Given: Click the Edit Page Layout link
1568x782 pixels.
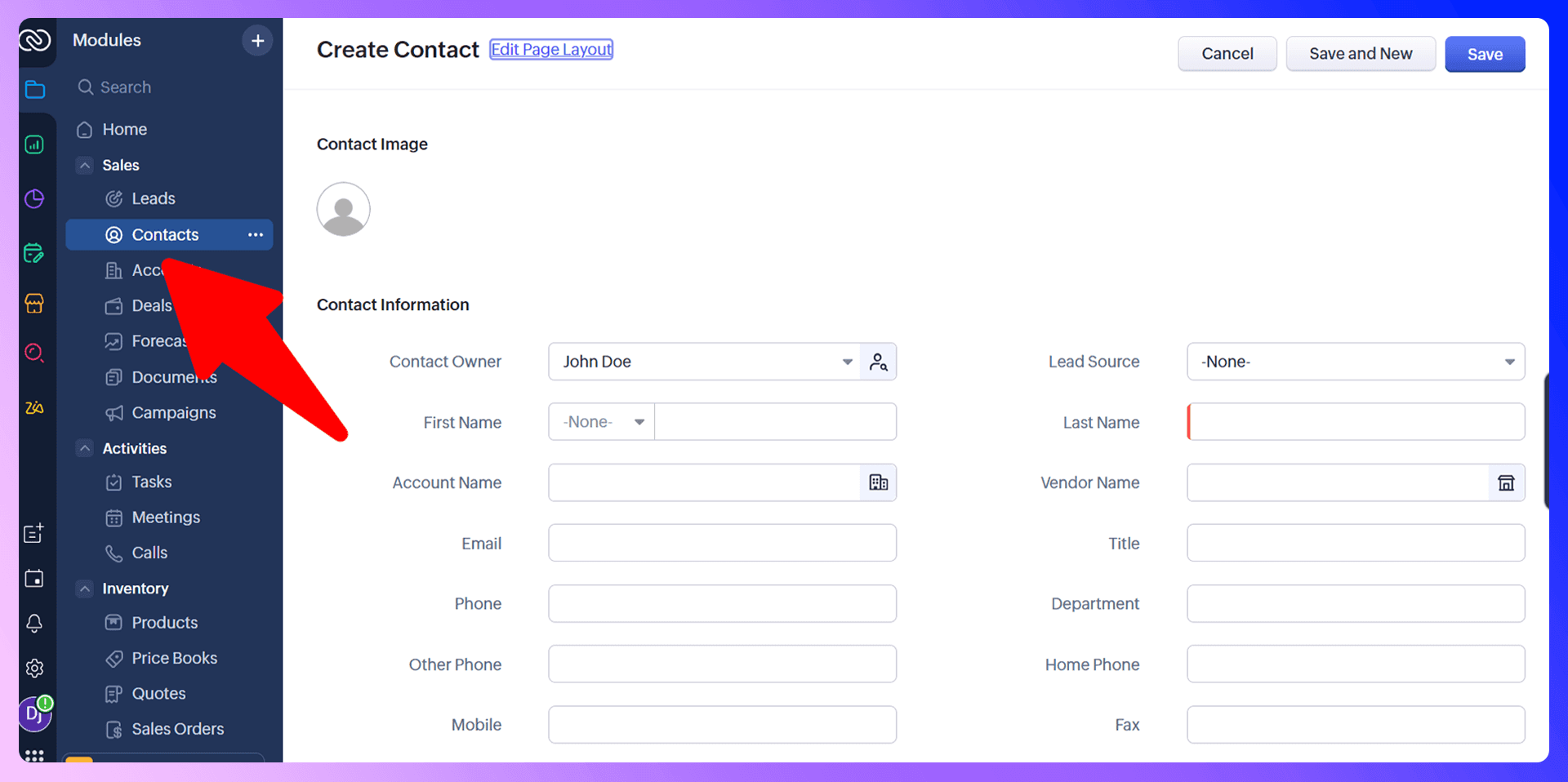Looking at the screenshot, I should 551,49.
